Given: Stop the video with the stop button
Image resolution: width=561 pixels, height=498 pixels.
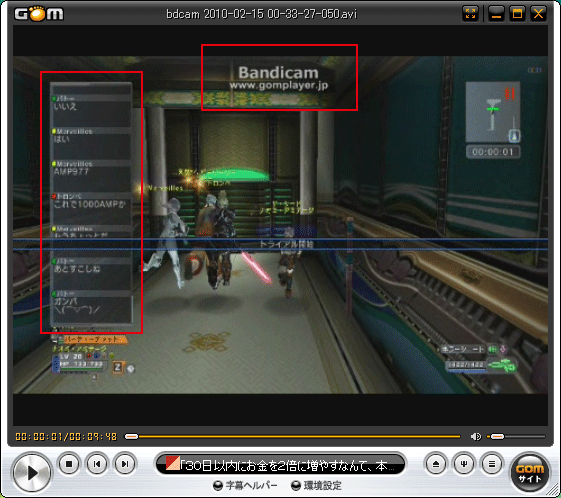Looking at the screenshot, I should pos(69,464).
